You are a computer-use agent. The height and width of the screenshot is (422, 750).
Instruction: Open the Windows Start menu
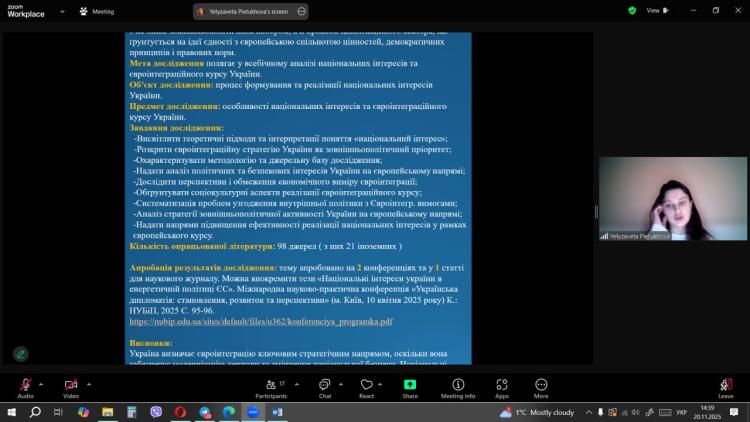[11, 412]
